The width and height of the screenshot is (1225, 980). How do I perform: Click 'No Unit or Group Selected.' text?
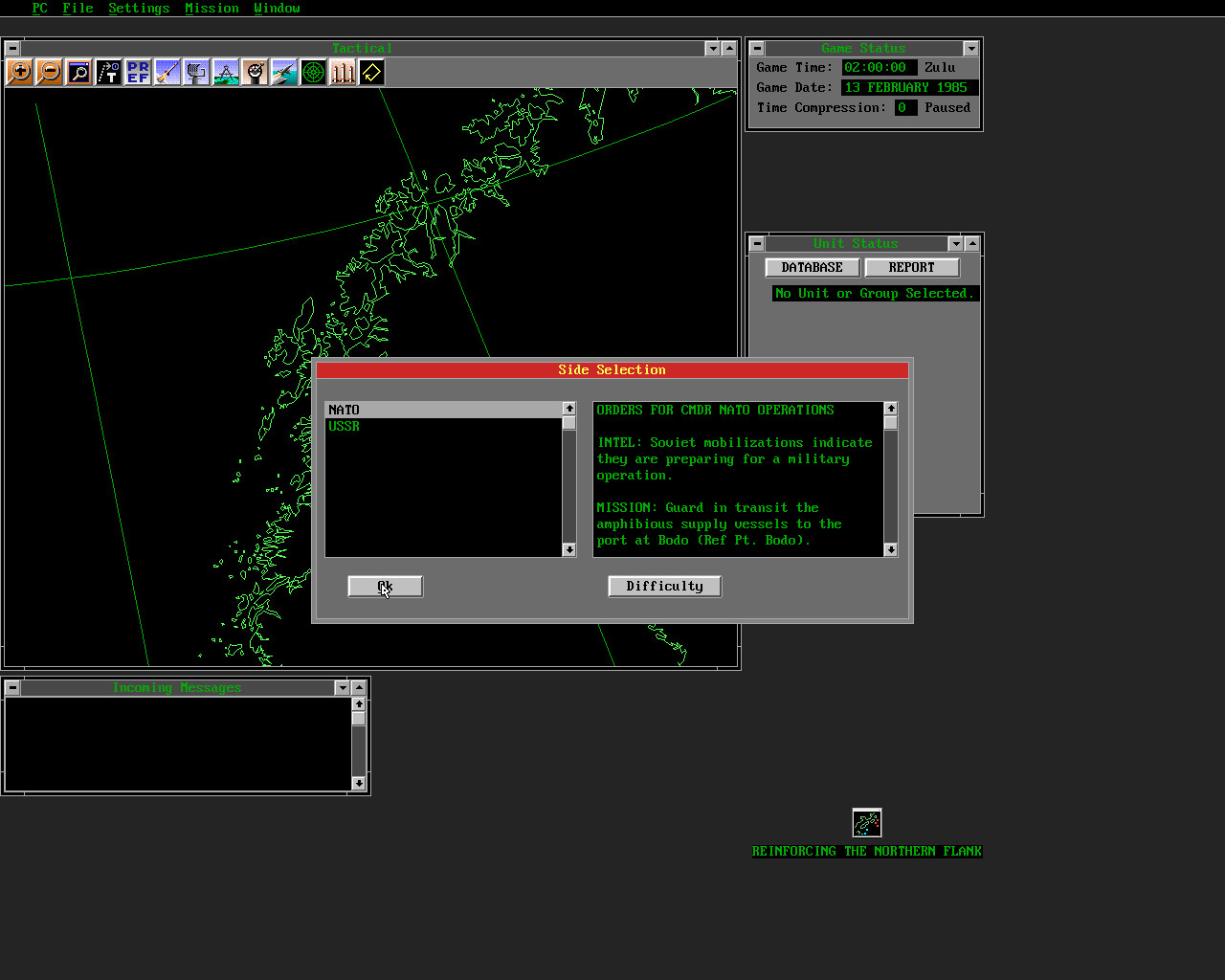click(x=876, y=294)
